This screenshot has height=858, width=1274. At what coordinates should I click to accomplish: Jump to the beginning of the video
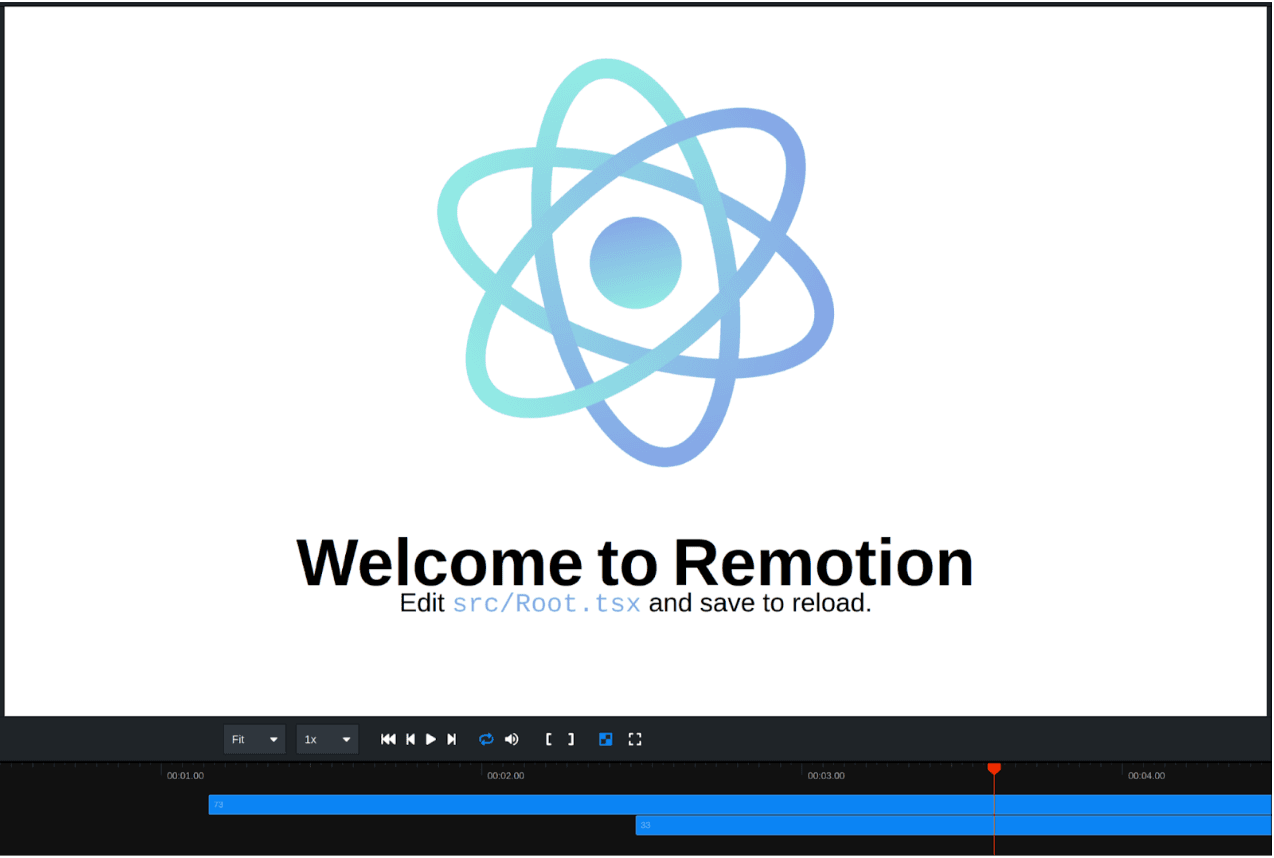(x=388, y=740)
